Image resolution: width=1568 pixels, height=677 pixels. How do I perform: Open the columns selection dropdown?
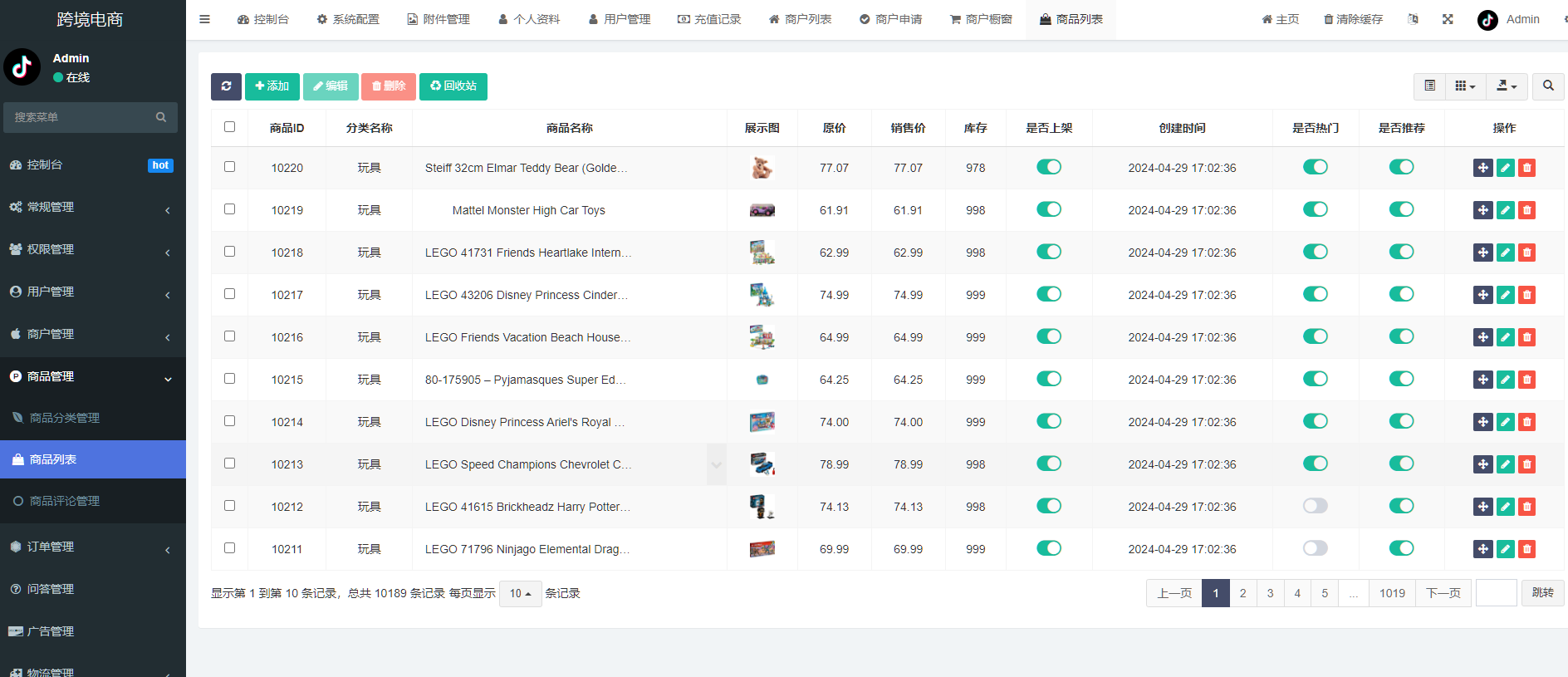coord(1465,86)
